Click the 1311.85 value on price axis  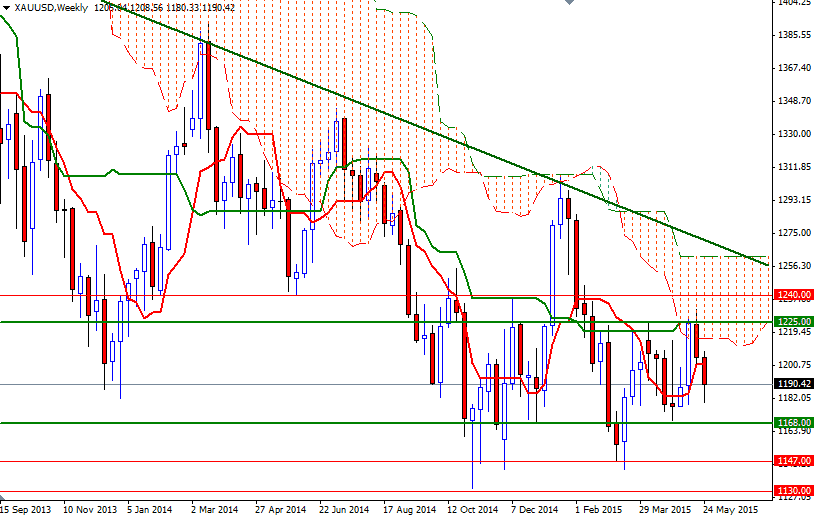[794, 167]
